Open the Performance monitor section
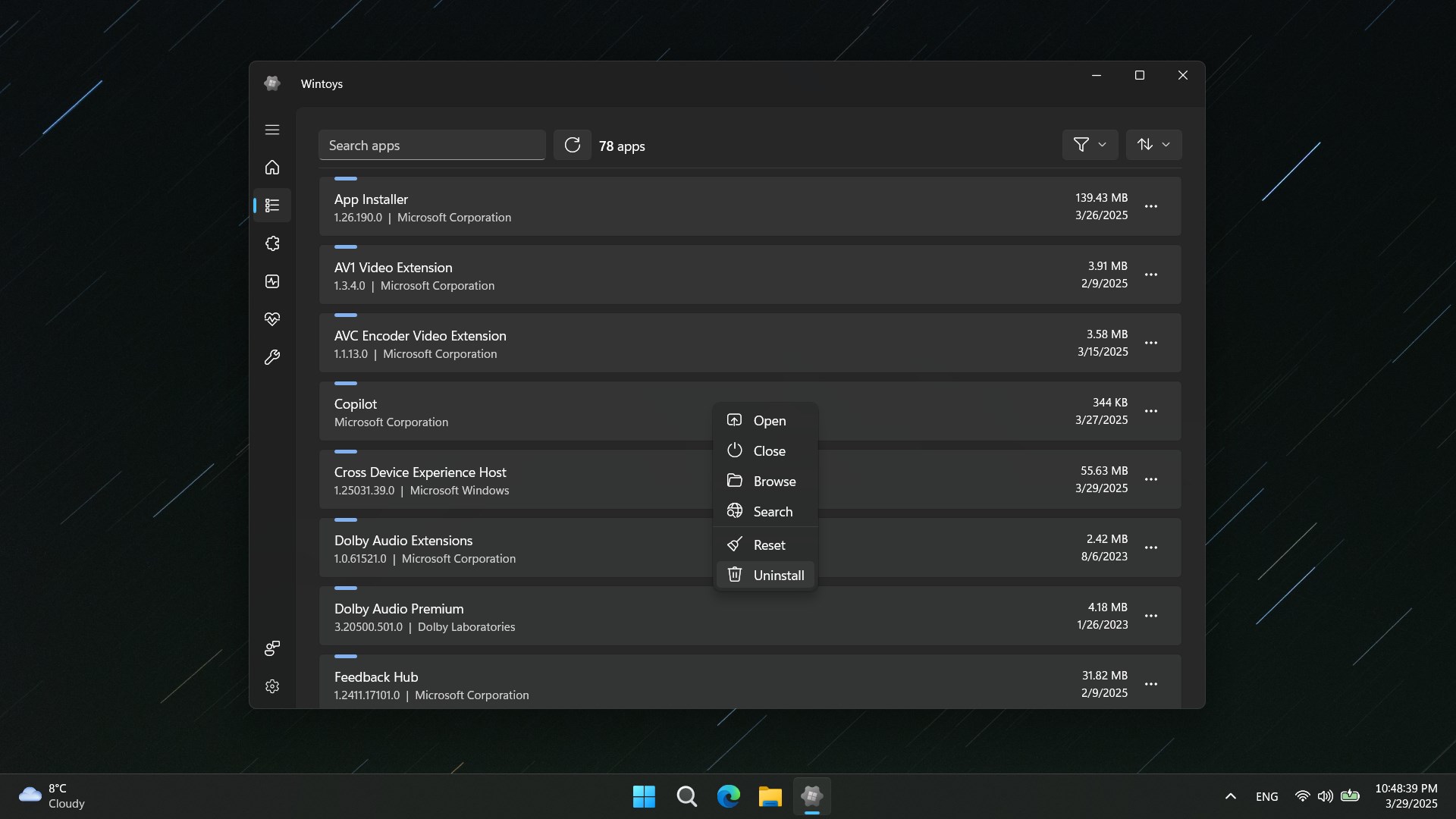This screenshot has width=1456, height=819. tap(271, 281)
